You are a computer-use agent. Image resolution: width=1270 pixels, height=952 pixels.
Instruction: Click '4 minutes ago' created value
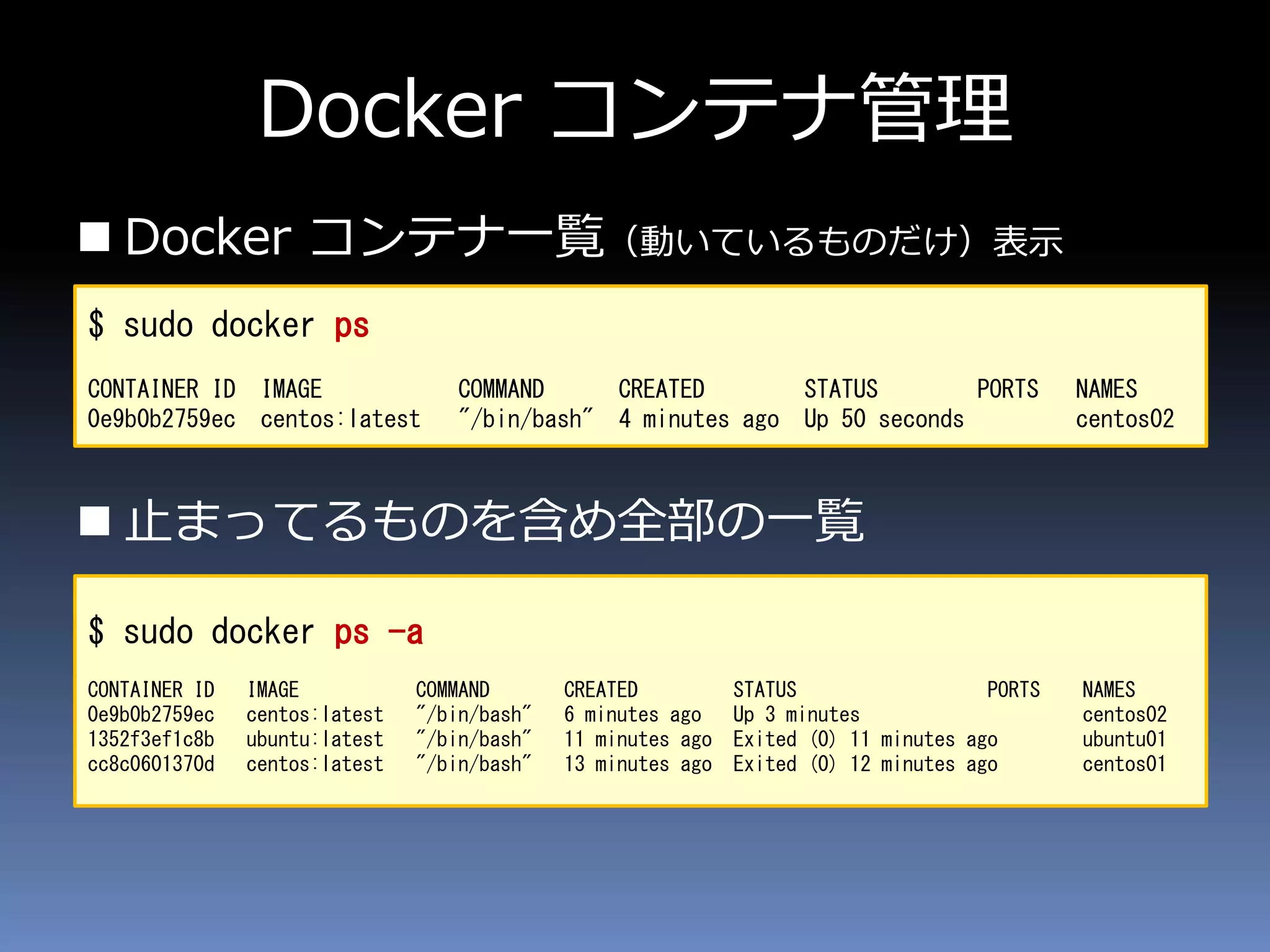pos(698,419)
